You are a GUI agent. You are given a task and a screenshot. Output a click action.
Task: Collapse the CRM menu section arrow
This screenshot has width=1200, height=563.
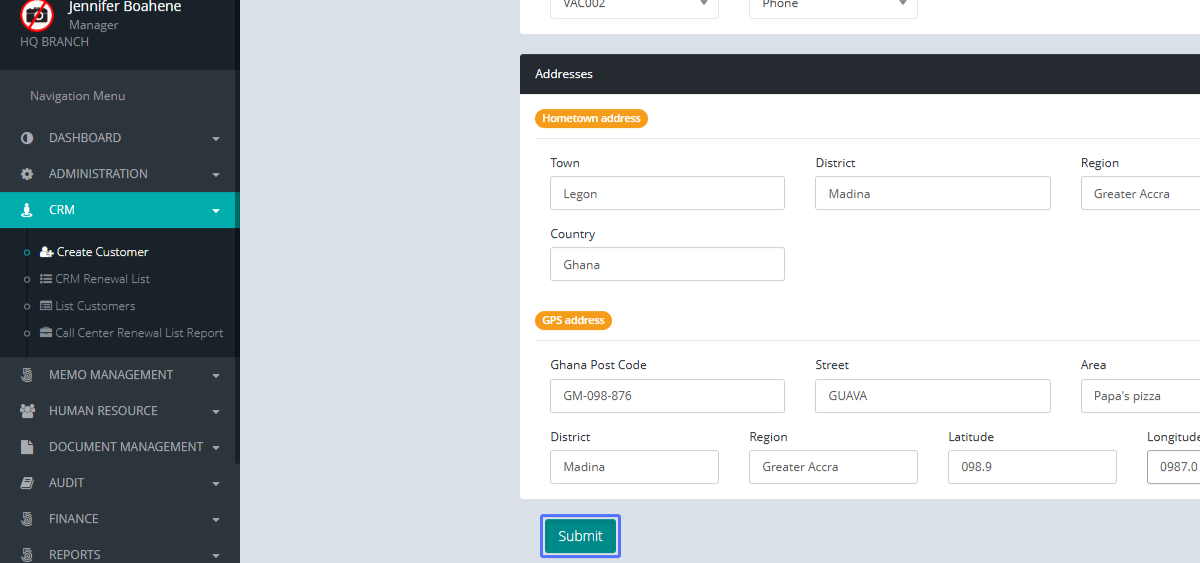[x=215, y=211]
